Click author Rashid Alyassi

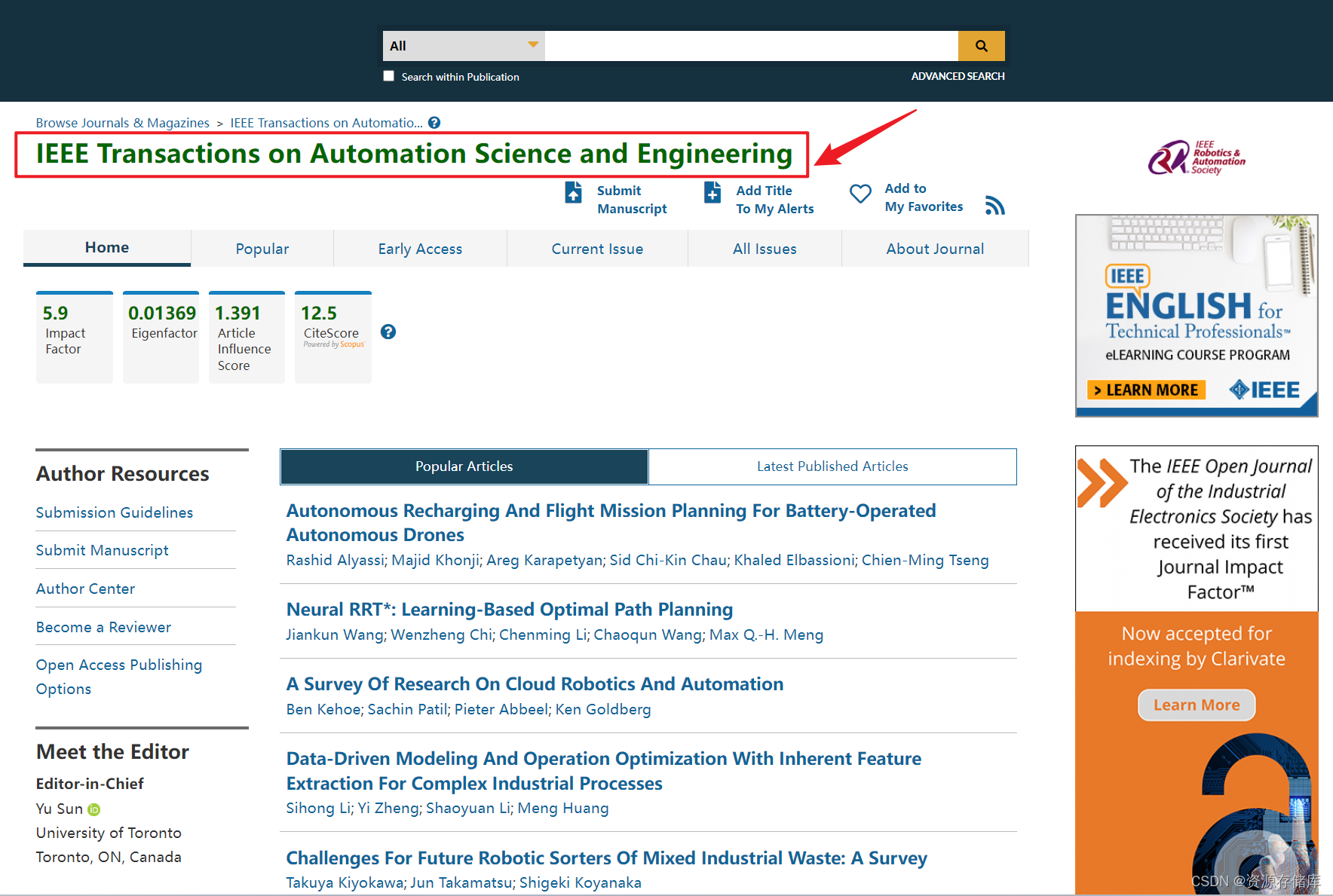pos(335,560)
